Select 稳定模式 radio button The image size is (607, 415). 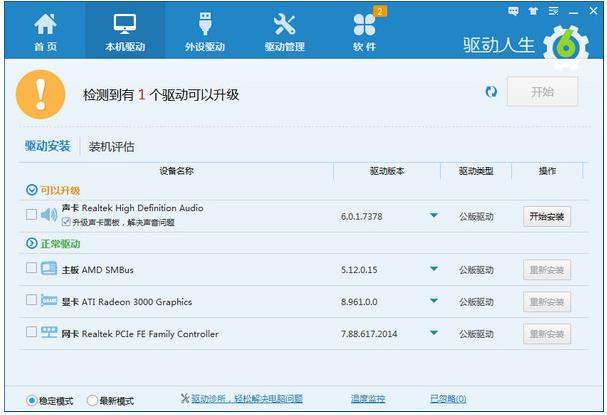tap(31, 400)
